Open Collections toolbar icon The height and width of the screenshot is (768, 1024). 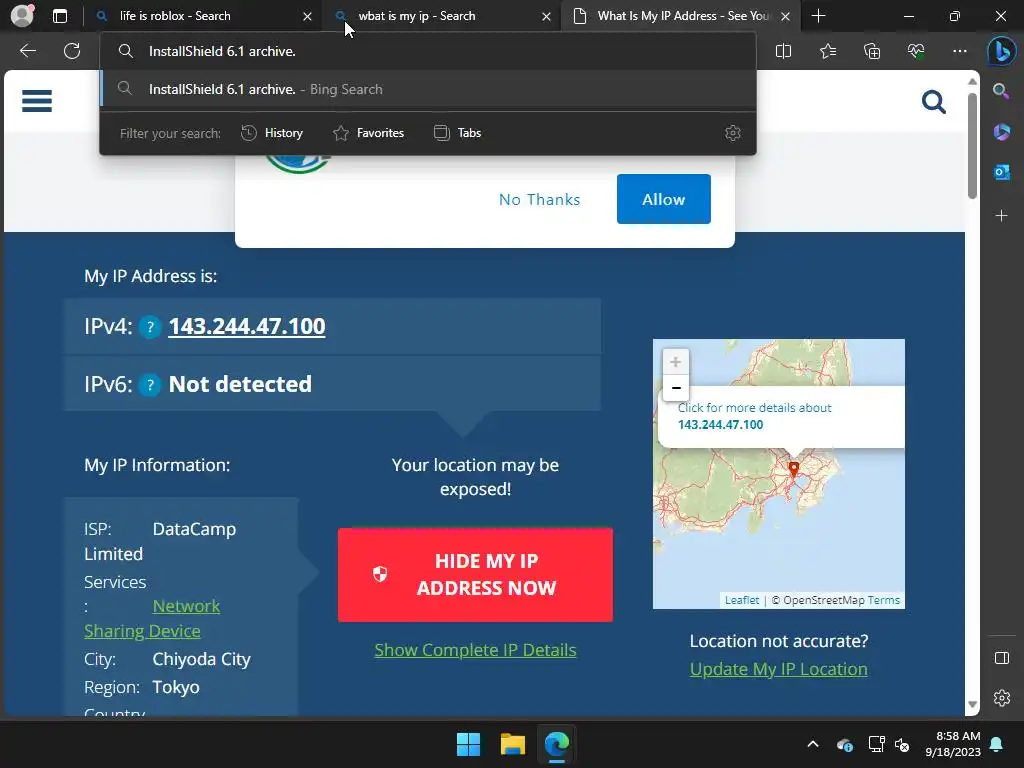[872, 51]
